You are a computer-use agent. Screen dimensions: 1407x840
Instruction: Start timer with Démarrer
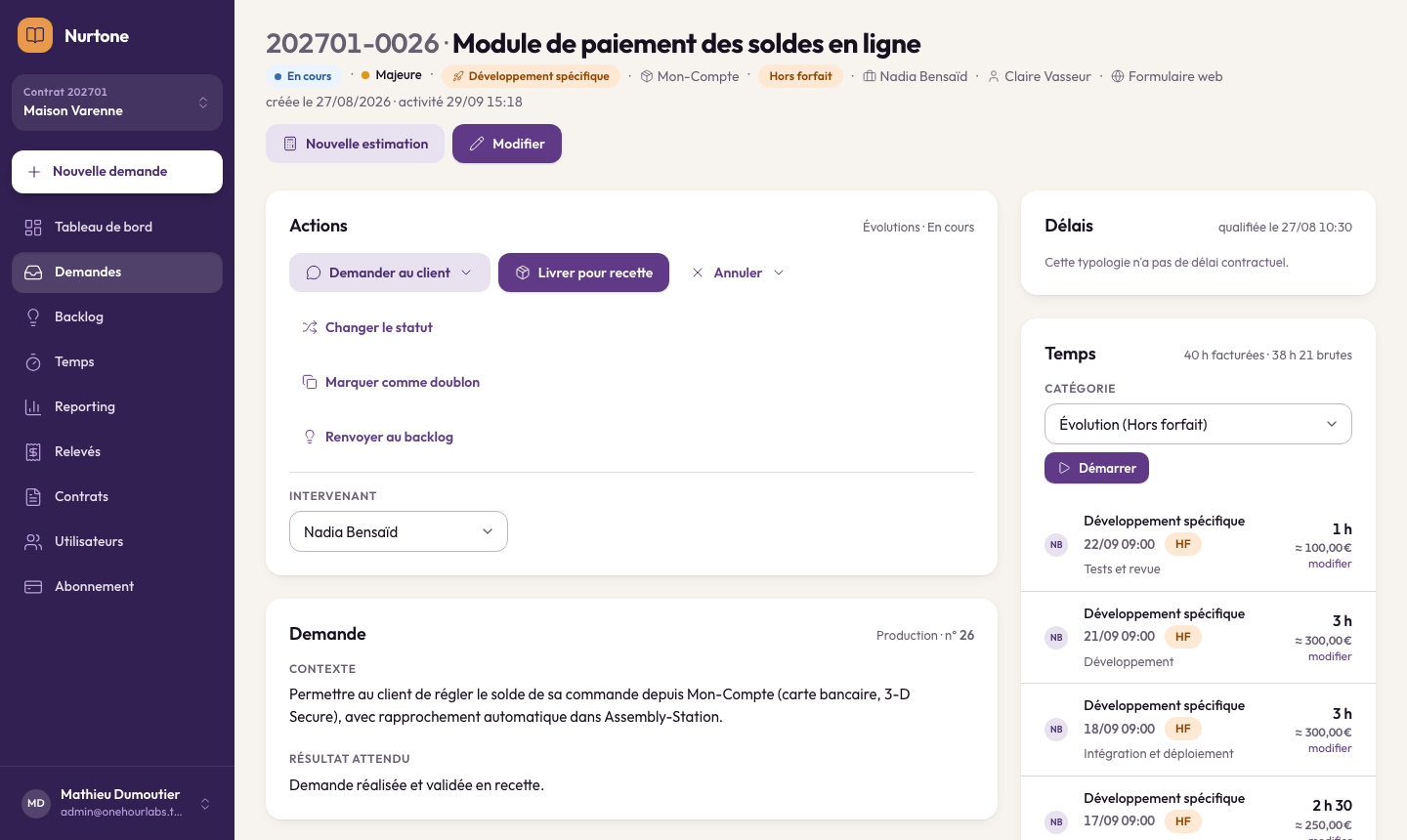[x=1096, y=468]
